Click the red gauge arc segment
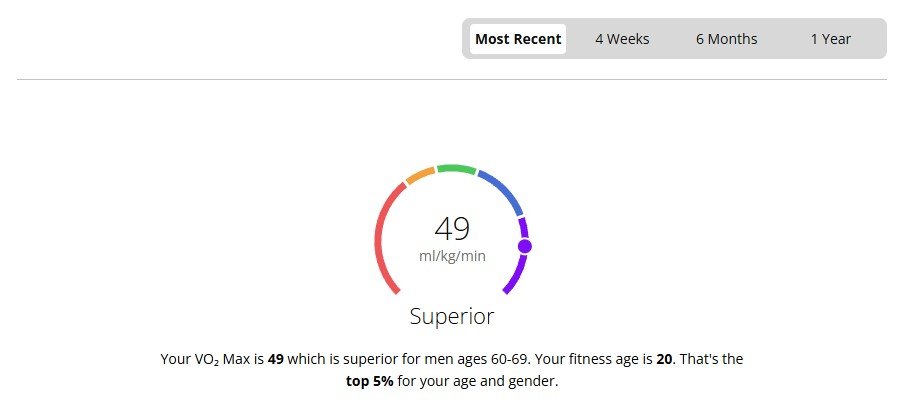The height and width of the screenshot is (403, 910). click(x=380, y=240)
